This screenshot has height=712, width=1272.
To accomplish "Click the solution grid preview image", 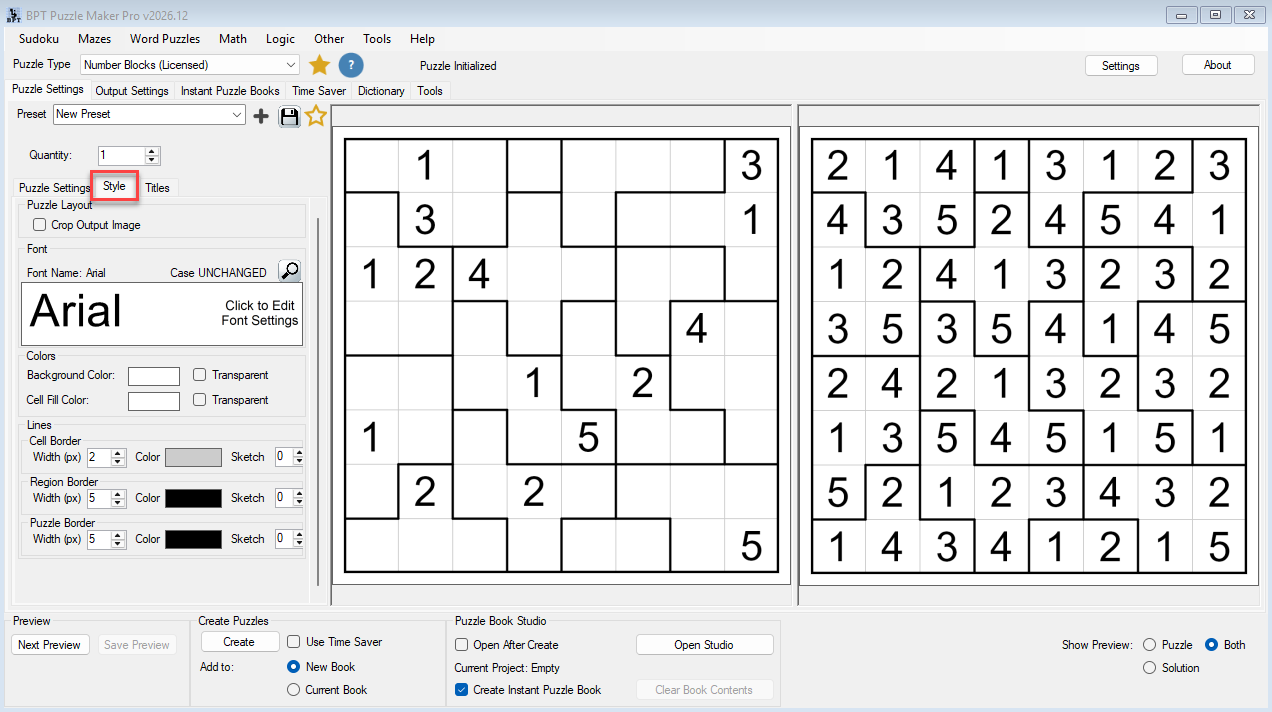I will pos(1030,356).
